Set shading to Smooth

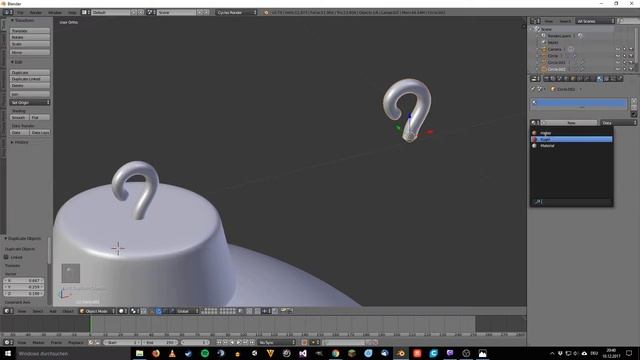coord(19,118)
